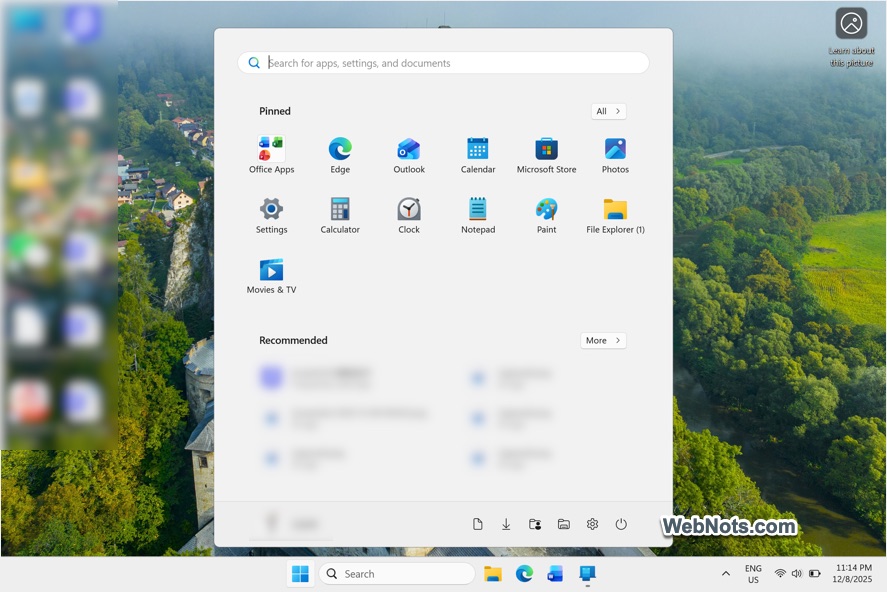The height and width of the screenshot is (592, 887).
Task: Open Office Apps from pinned apps
Action: tap(272, 155)
